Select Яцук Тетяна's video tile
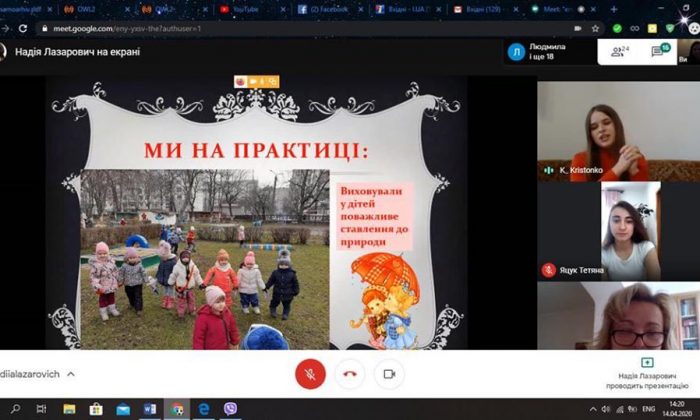This screenshot has height=420, width=700. (x=618, y=230)
